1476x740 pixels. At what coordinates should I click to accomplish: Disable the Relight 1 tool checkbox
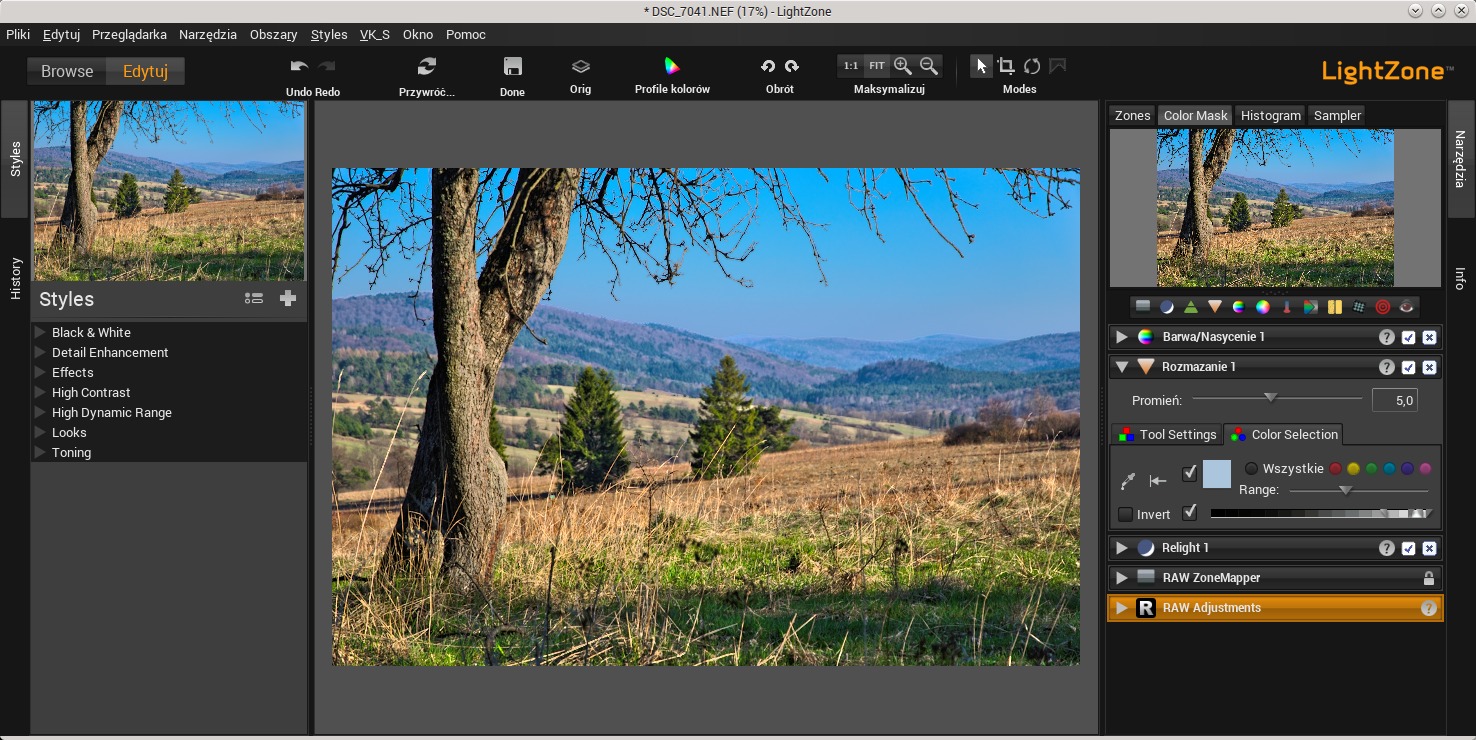click(x=1409, y=548)
